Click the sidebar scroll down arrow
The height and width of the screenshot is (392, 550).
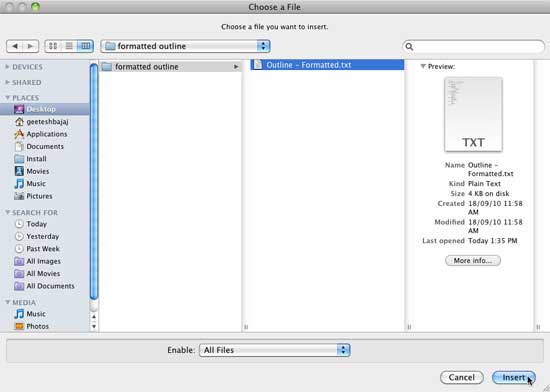pos(94,326)
